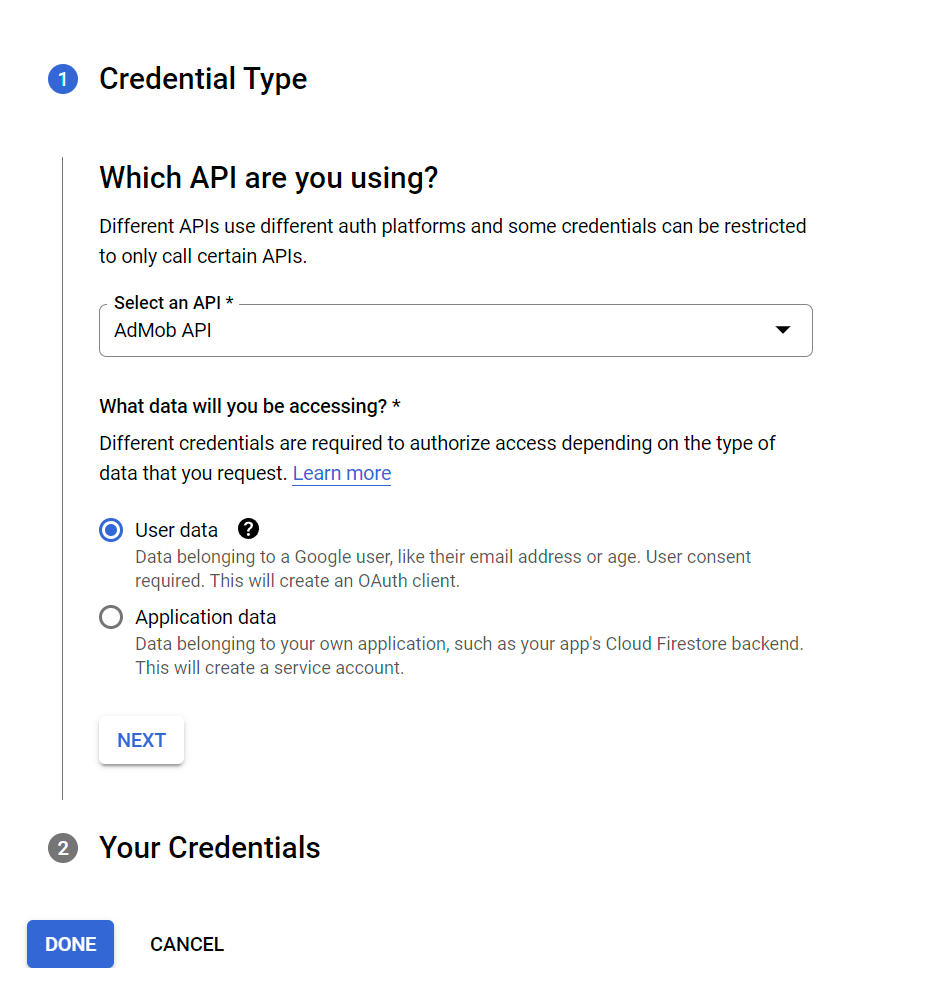
Task: Click the Your Credentials section label
Action: pyautogui.click(x=209, y=847)
